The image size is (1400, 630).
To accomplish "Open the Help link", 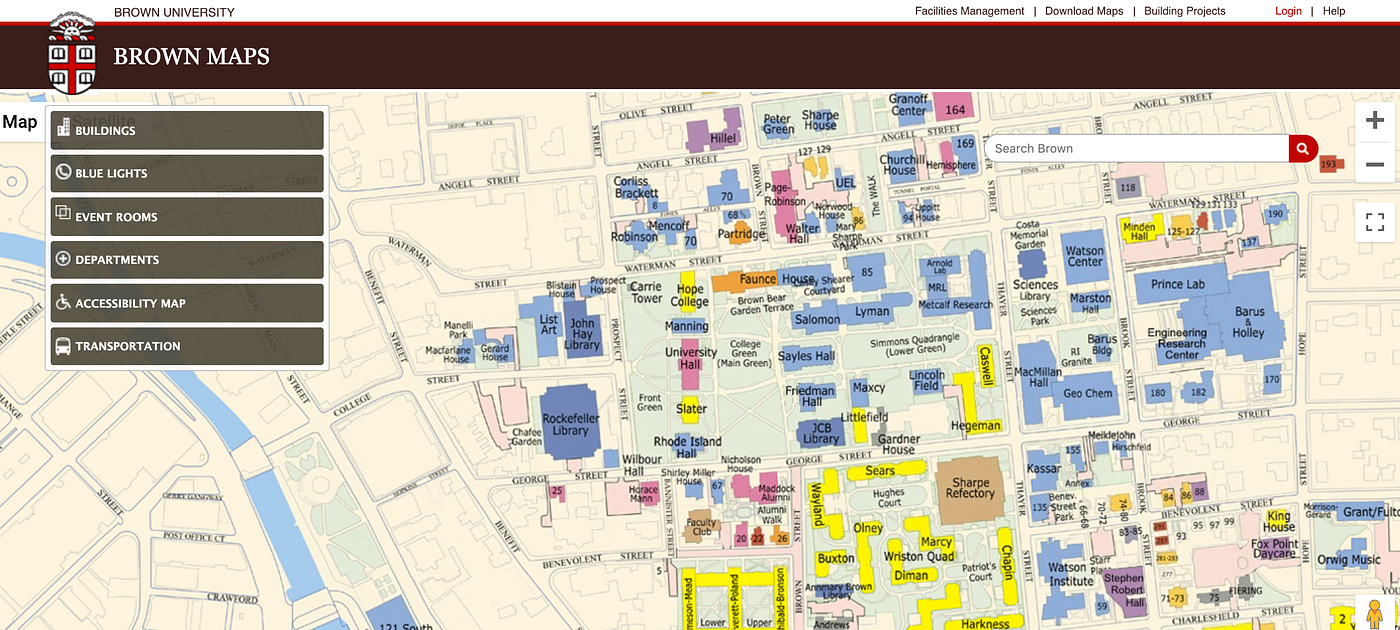I will (1334, 11).
